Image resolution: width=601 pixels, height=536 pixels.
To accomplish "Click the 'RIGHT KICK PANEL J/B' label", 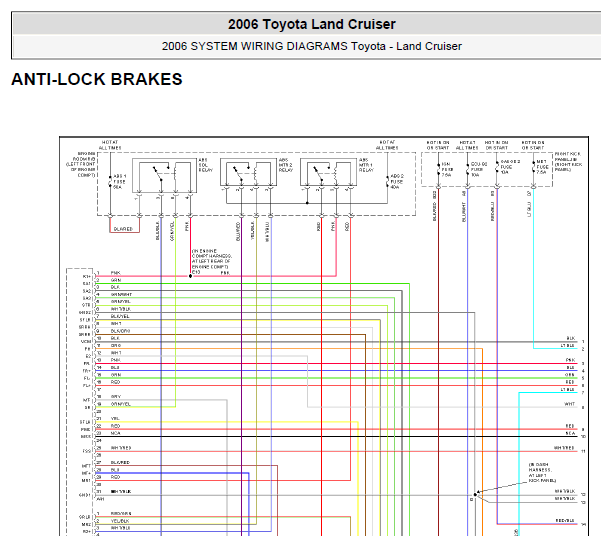I will point(568,161).
